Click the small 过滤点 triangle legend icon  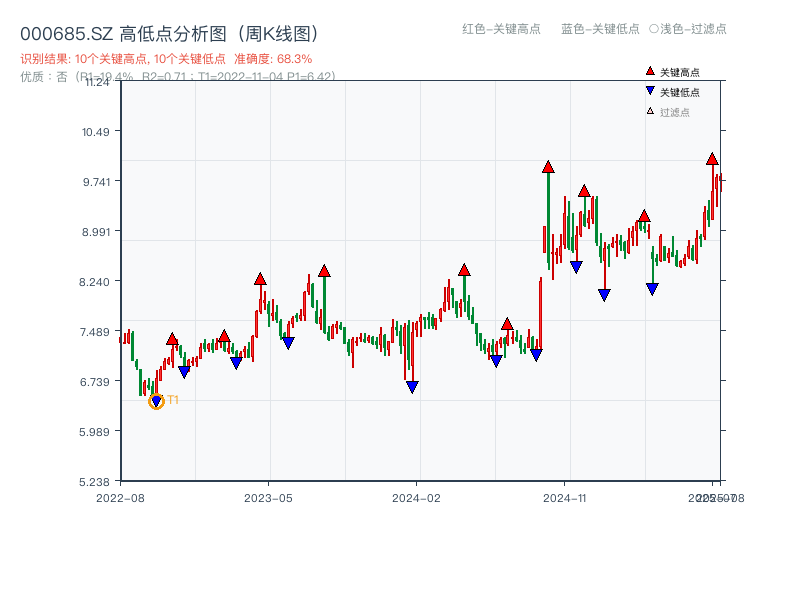(650, 111)
